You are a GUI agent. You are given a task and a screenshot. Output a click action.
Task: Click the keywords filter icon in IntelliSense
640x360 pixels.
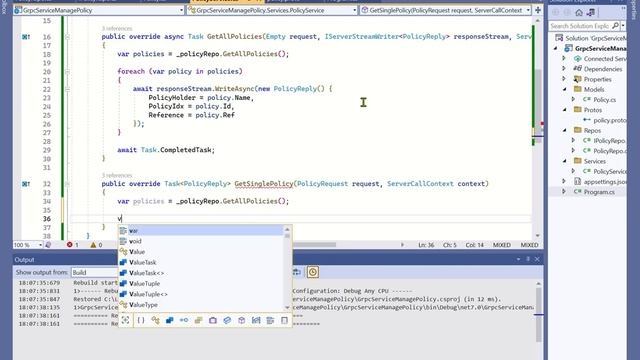[270, 320]
